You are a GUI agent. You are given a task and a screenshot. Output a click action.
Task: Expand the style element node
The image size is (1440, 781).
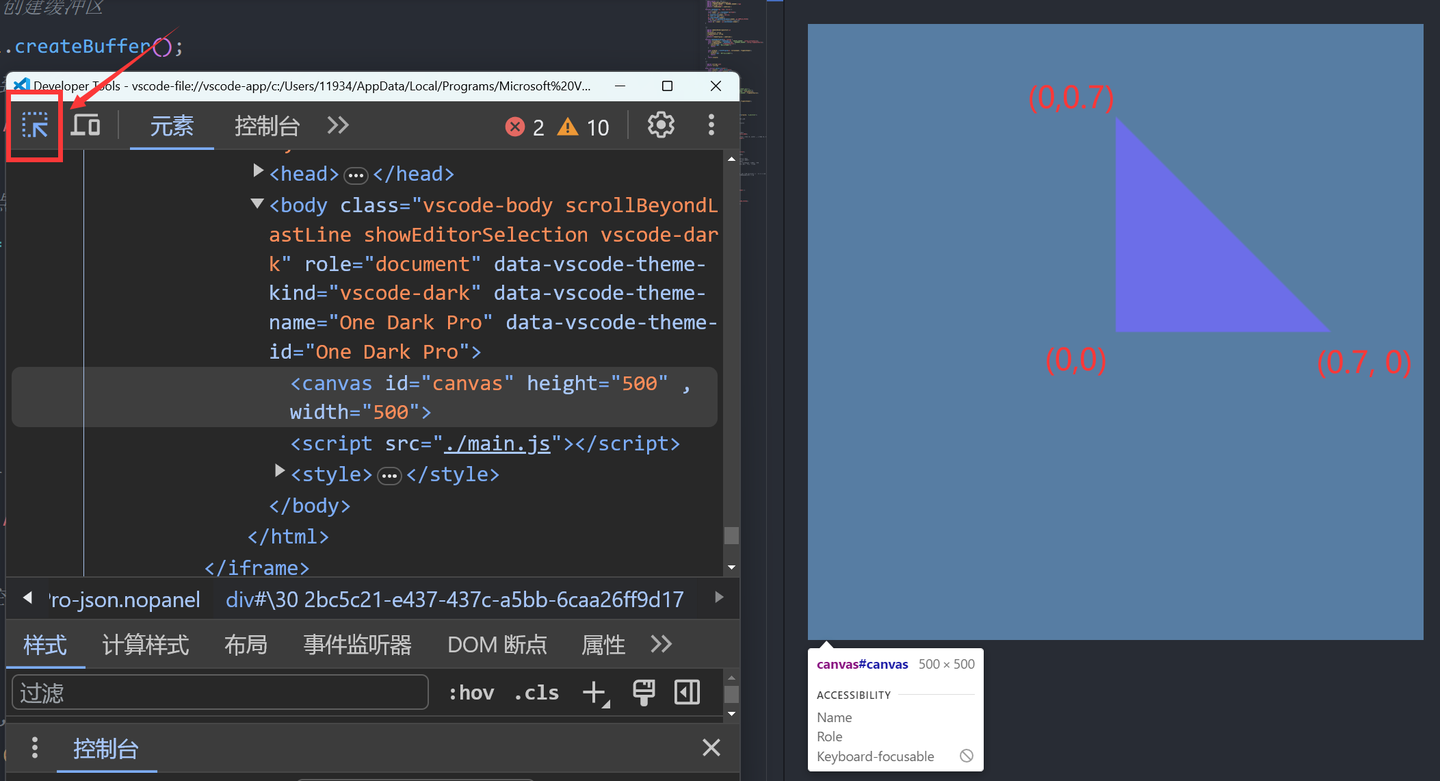click(280, 474)
